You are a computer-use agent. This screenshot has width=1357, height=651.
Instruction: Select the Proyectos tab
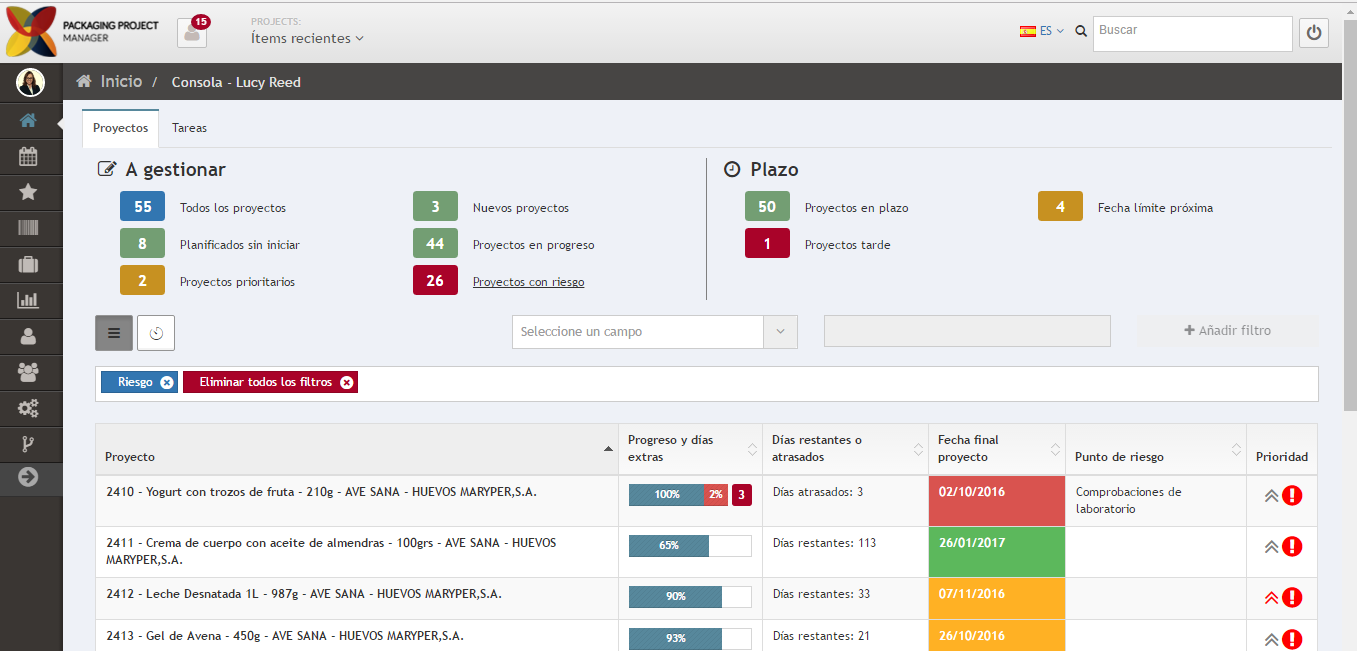click(120, 128)
